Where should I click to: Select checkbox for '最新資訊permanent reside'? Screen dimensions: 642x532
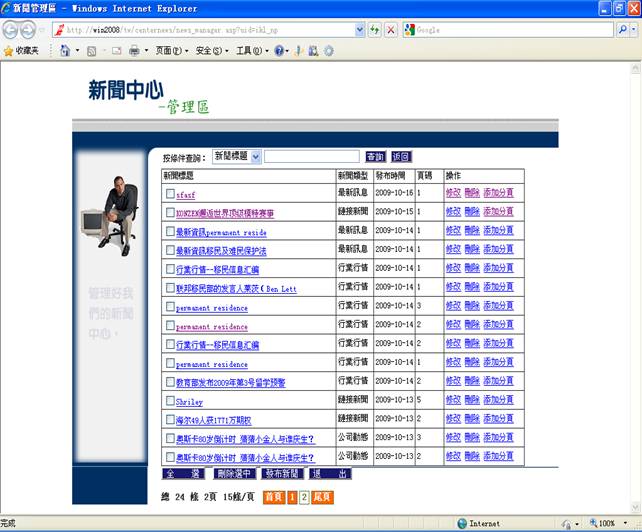(170, 232)
